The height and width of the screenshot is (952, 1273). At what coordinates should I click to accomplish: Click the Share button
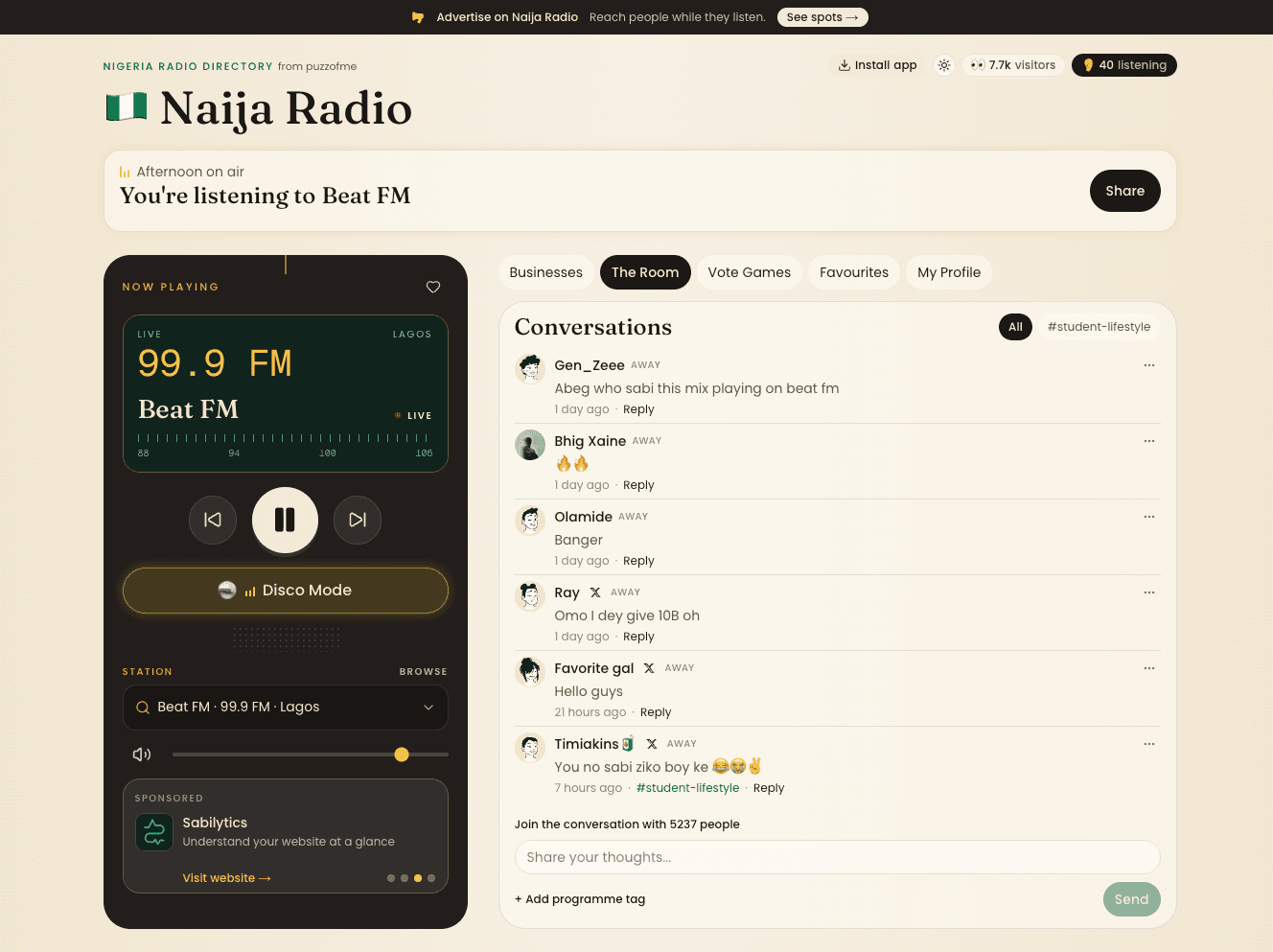click(x=1125, y=191)
